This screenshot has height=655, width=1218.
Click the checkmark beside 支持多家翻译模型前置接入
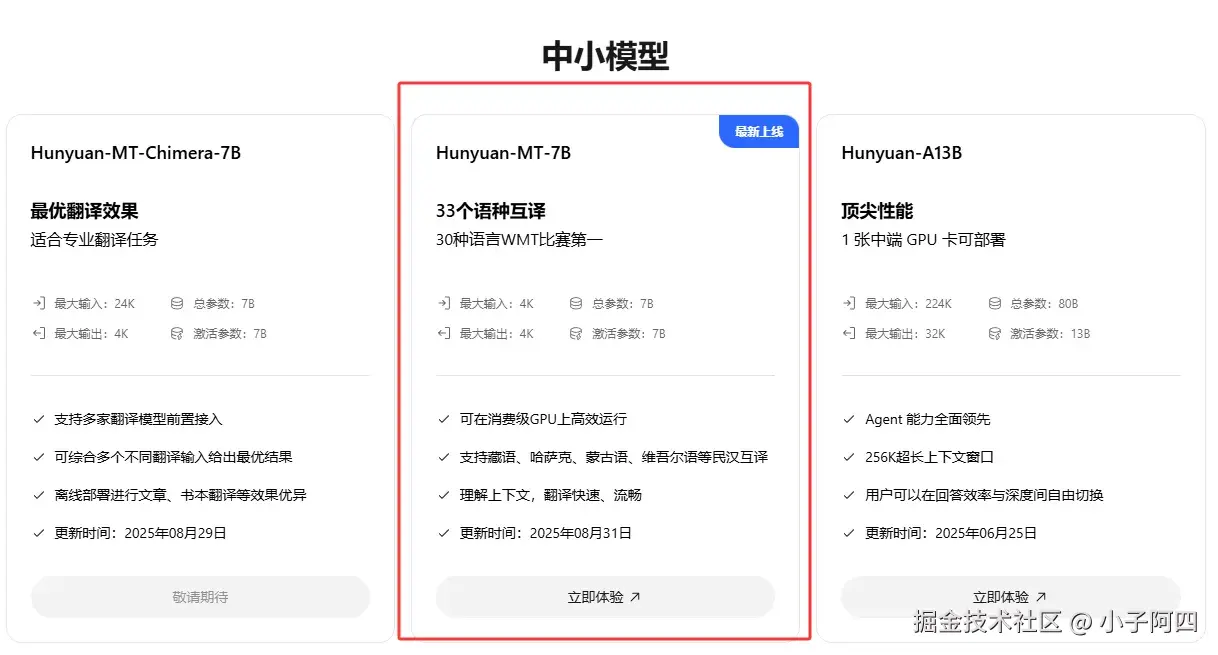(38, 419)
